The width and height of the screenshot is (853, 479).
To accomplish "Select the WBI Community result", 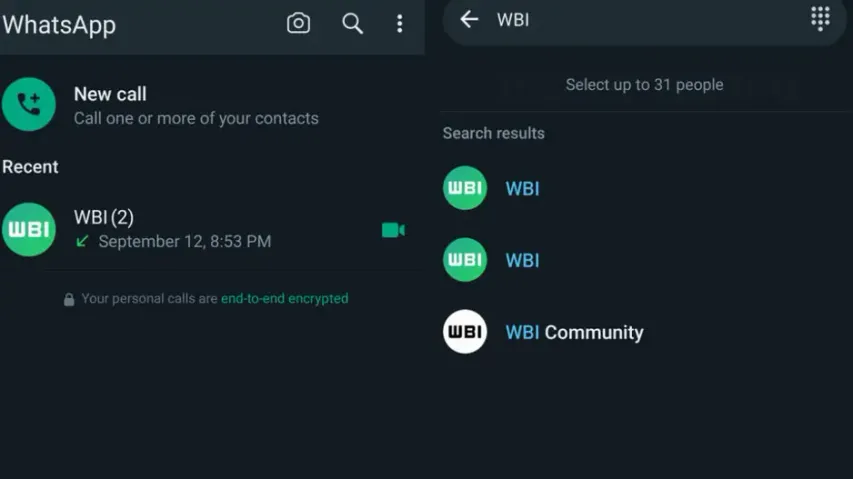I will tap(574, 332).
